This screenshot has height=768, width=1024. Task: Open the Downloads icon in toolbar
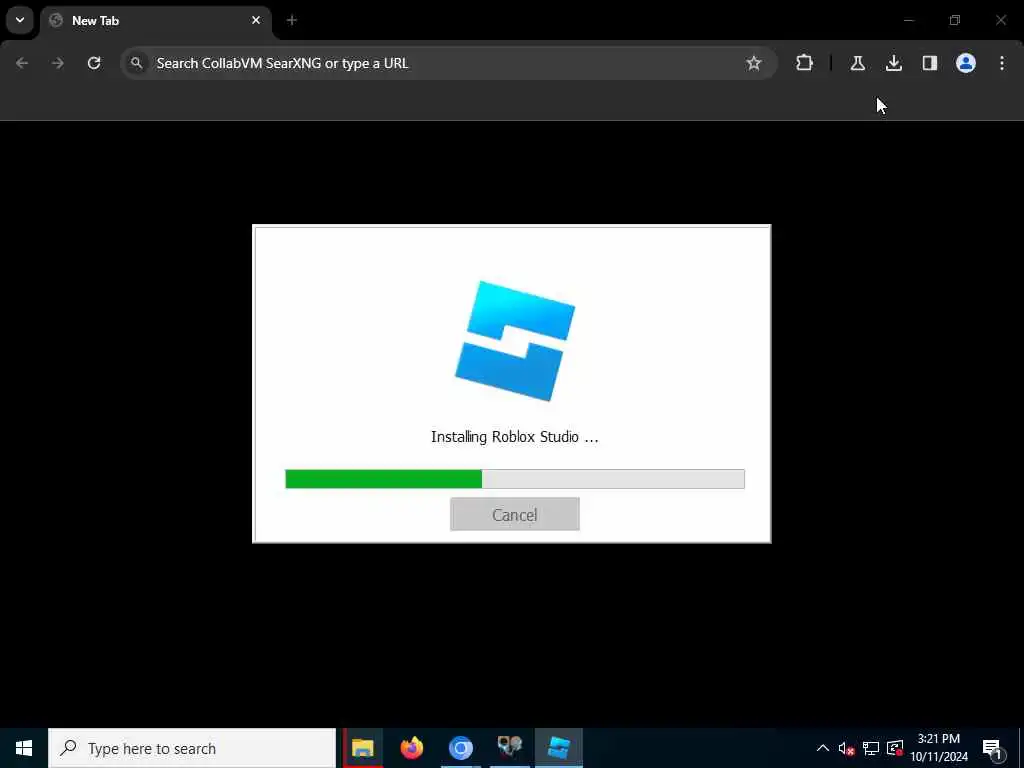coord(894,63)
